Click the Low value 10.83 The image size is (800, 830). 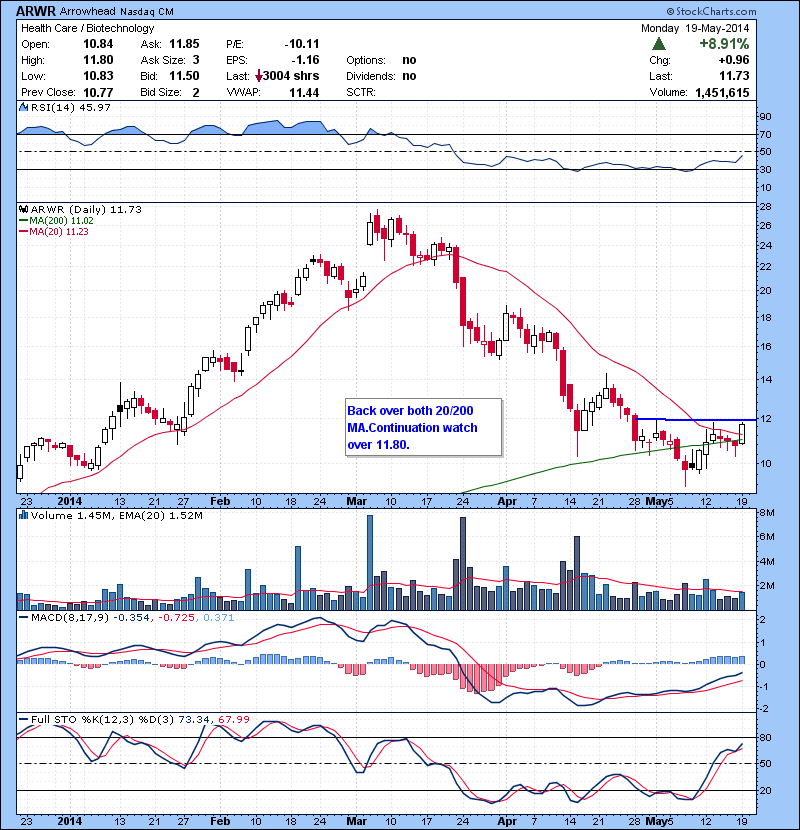[98, 76]
